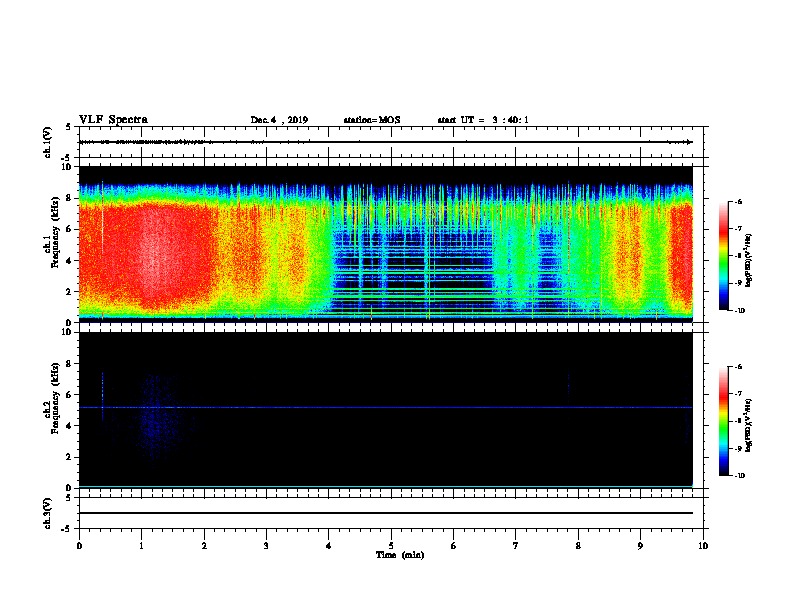The width and height of the screenshot is (792, 612).
Task: Click time axis tick label 4
Action: pyautogui.click(x=328, y=545)
